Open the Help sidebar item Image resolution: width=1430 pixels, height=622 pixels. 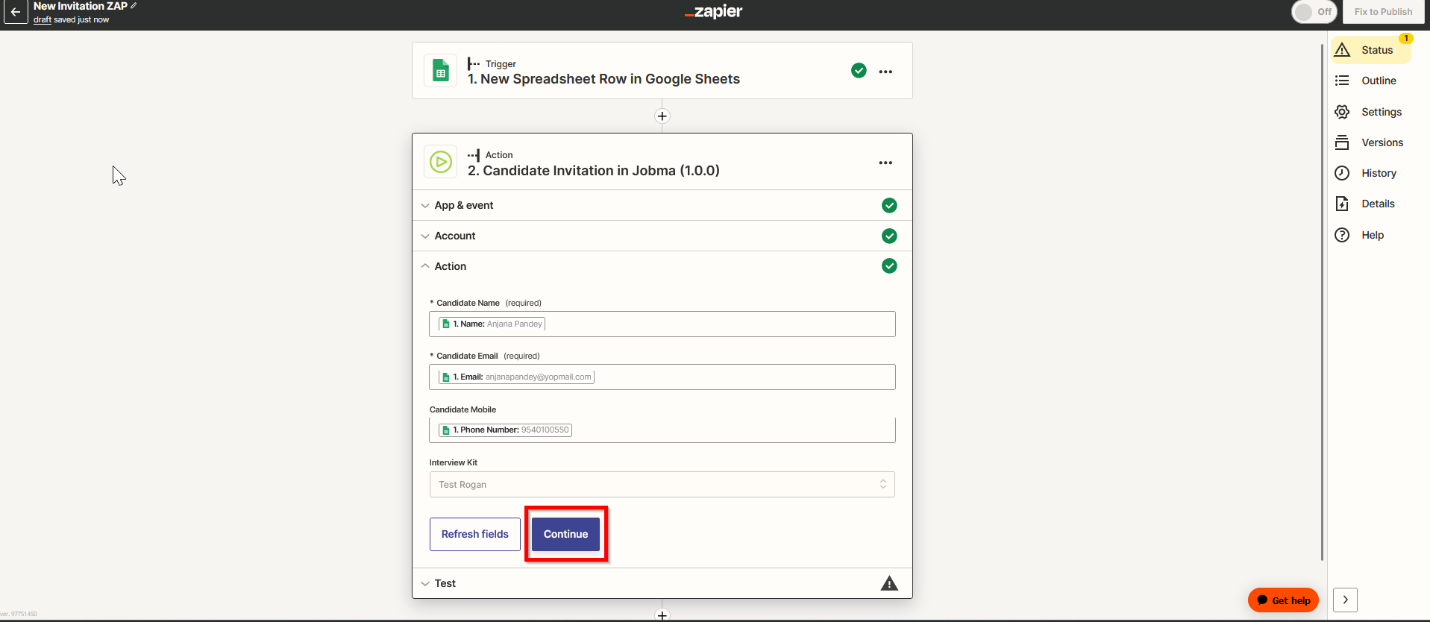tap(1360, 235)
